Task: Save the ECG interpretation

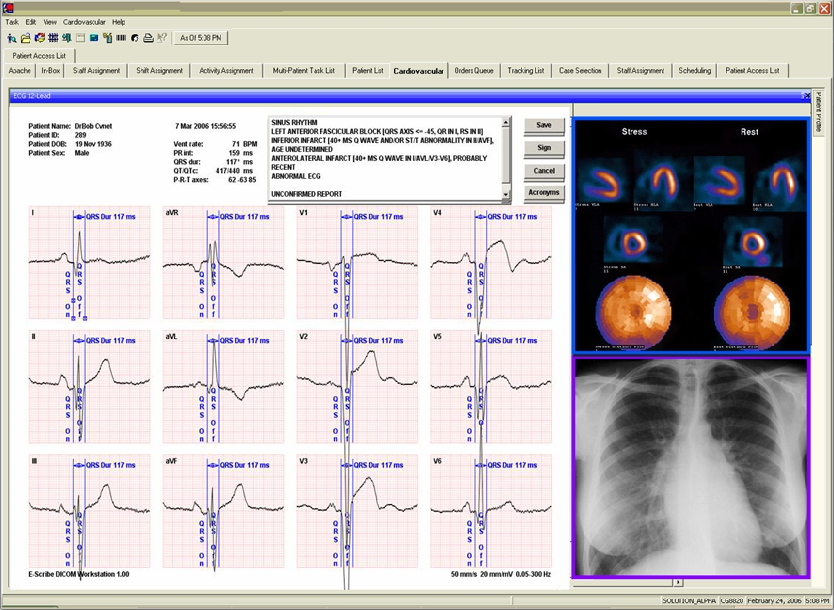Action: pos(543,126)
